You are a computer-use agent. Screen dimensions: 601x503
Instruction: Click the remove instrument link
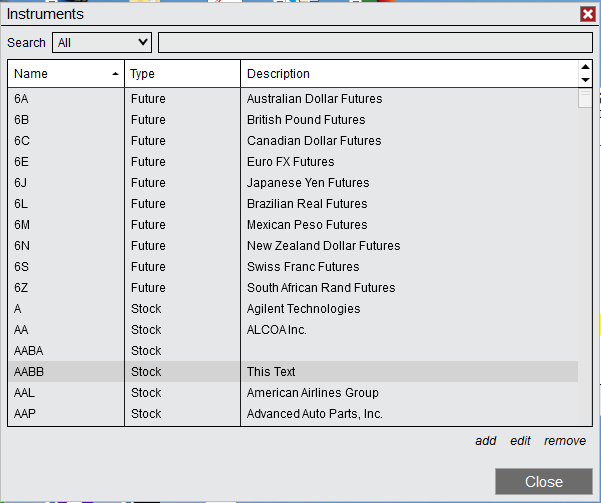(565, 441)
